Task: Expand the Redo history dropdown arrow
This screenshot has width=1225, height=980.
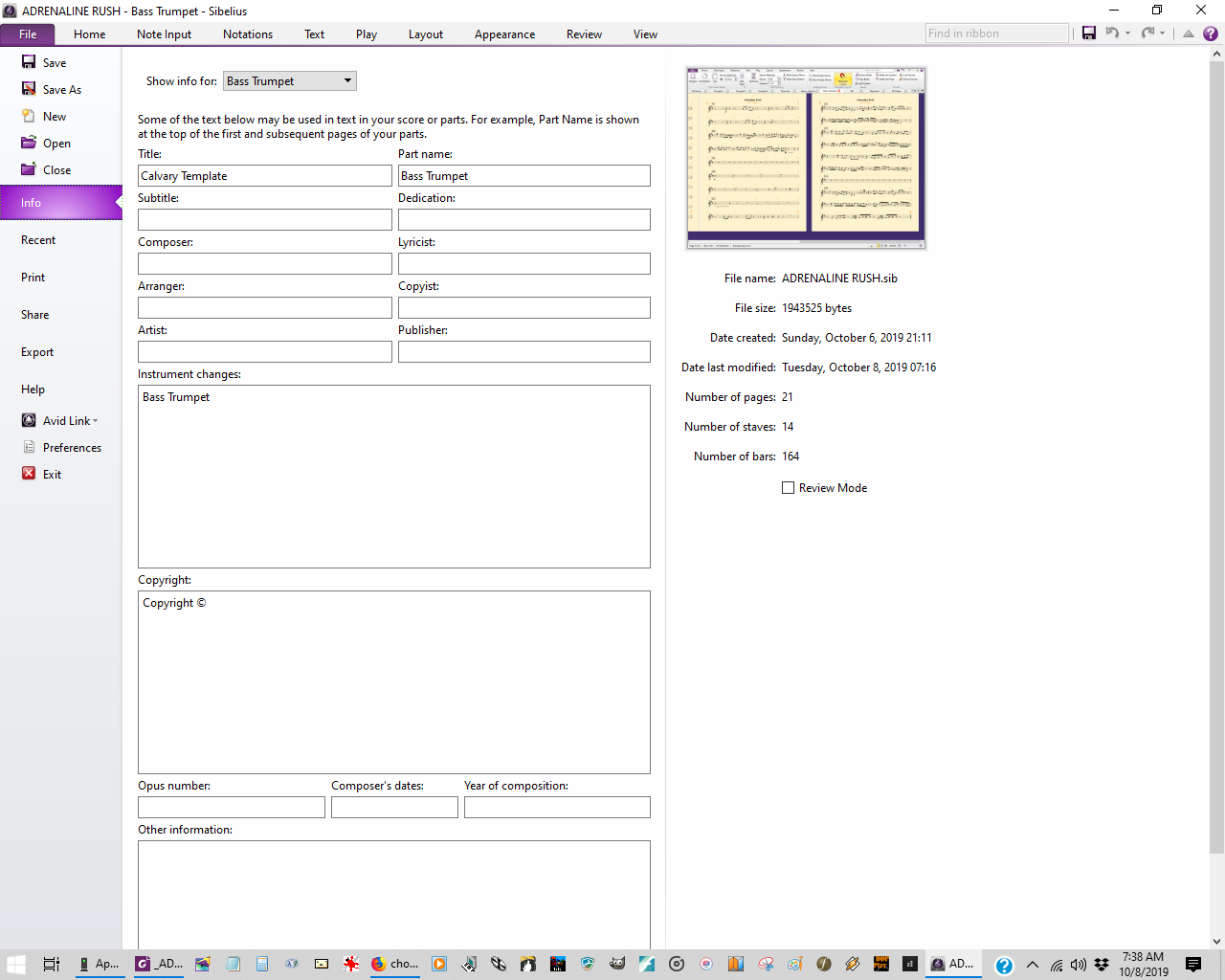Action: tap(1163, 33)
